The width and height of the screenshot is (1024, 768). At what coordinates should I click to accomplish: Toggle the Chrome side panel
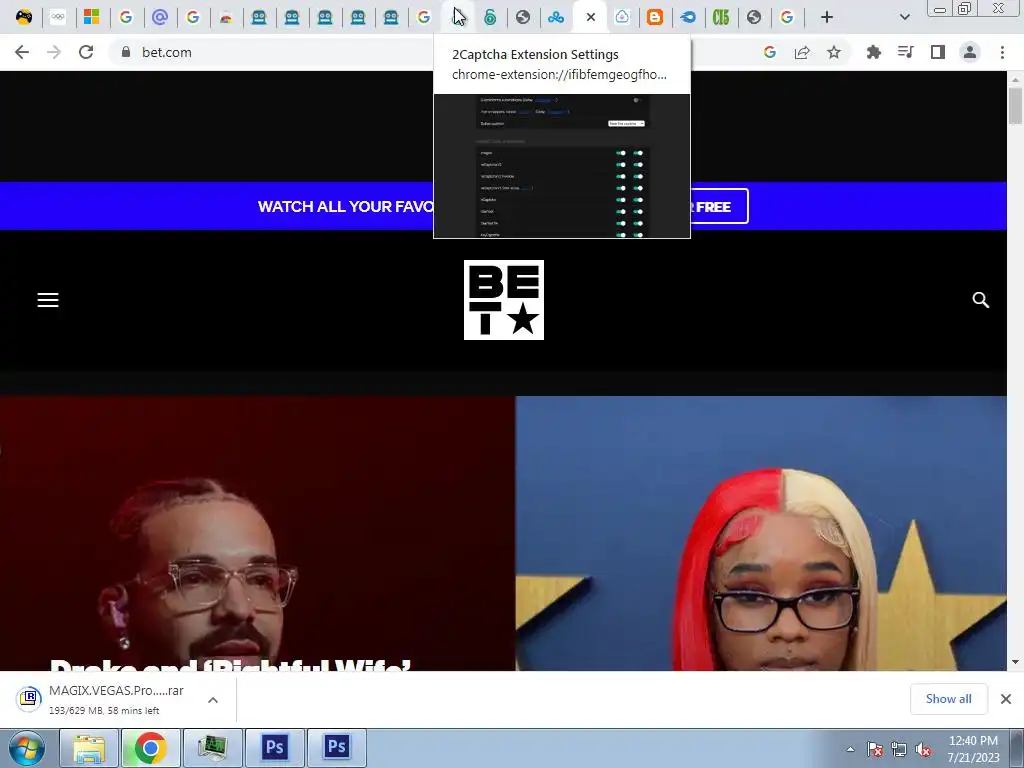click(x=938, y=52)
